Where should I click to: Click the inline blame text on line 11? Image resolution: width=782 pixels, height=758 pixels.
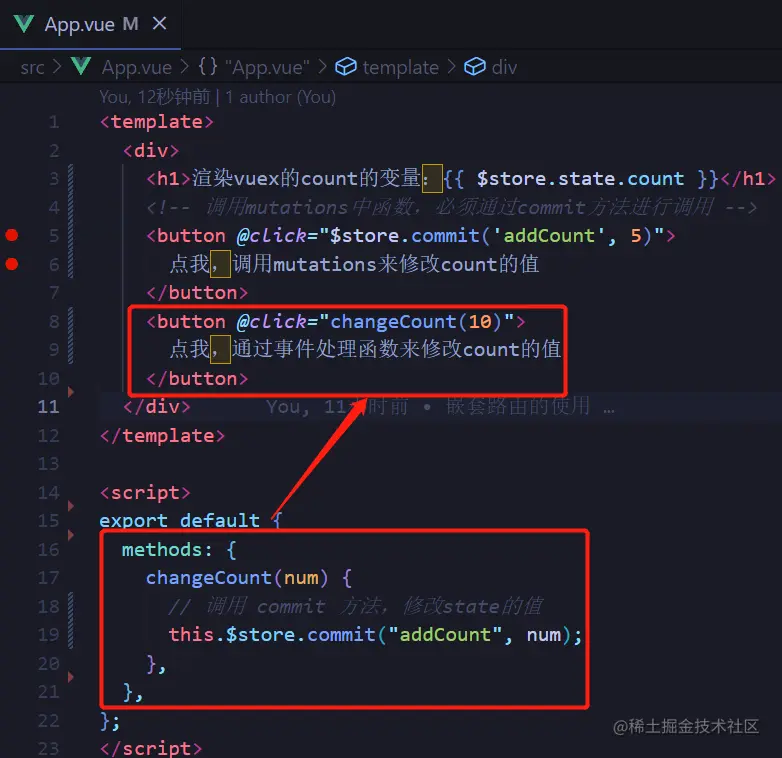[440, 407]
